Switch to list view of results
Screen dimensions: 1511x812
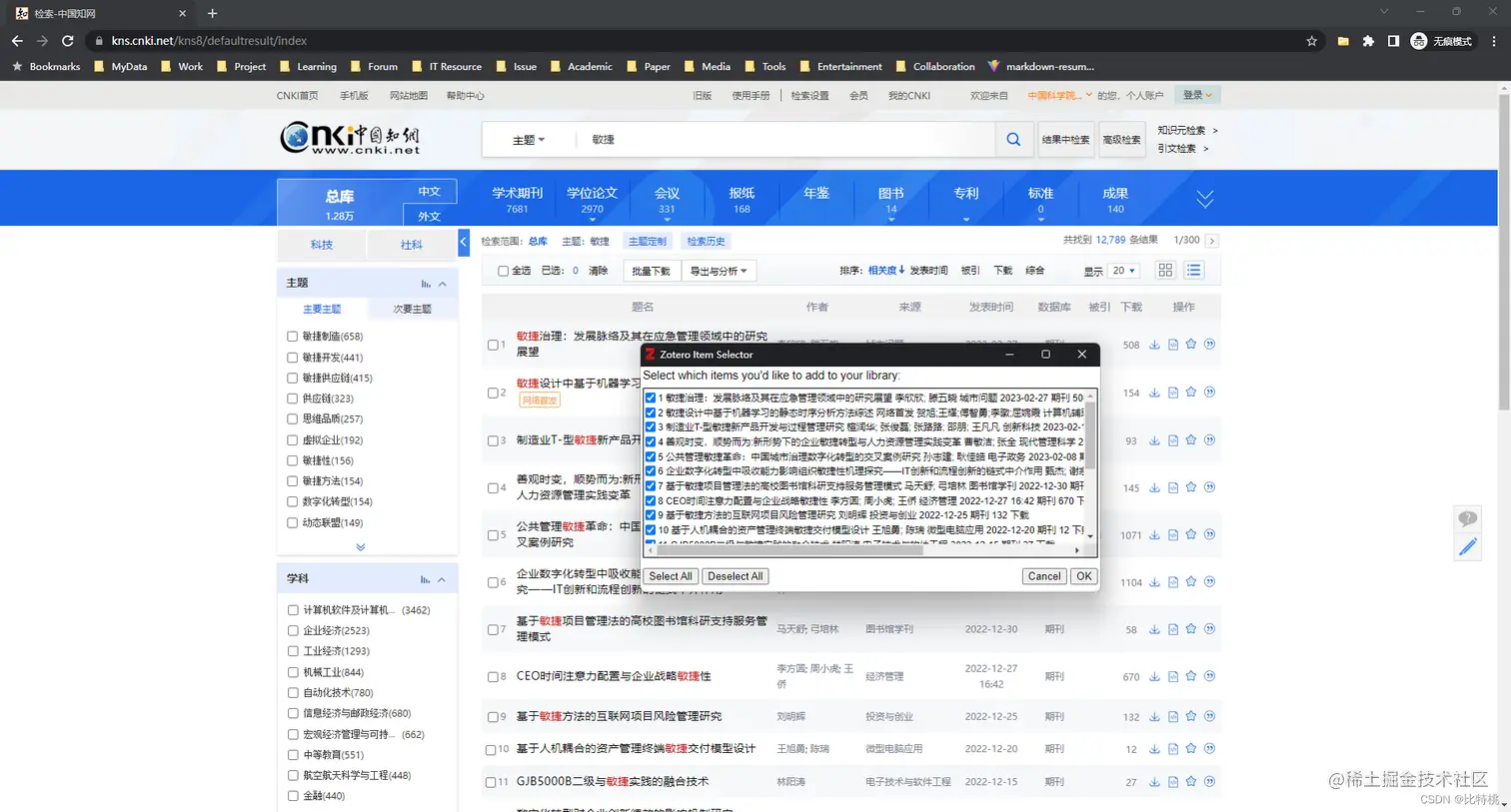coord(1193,270)
